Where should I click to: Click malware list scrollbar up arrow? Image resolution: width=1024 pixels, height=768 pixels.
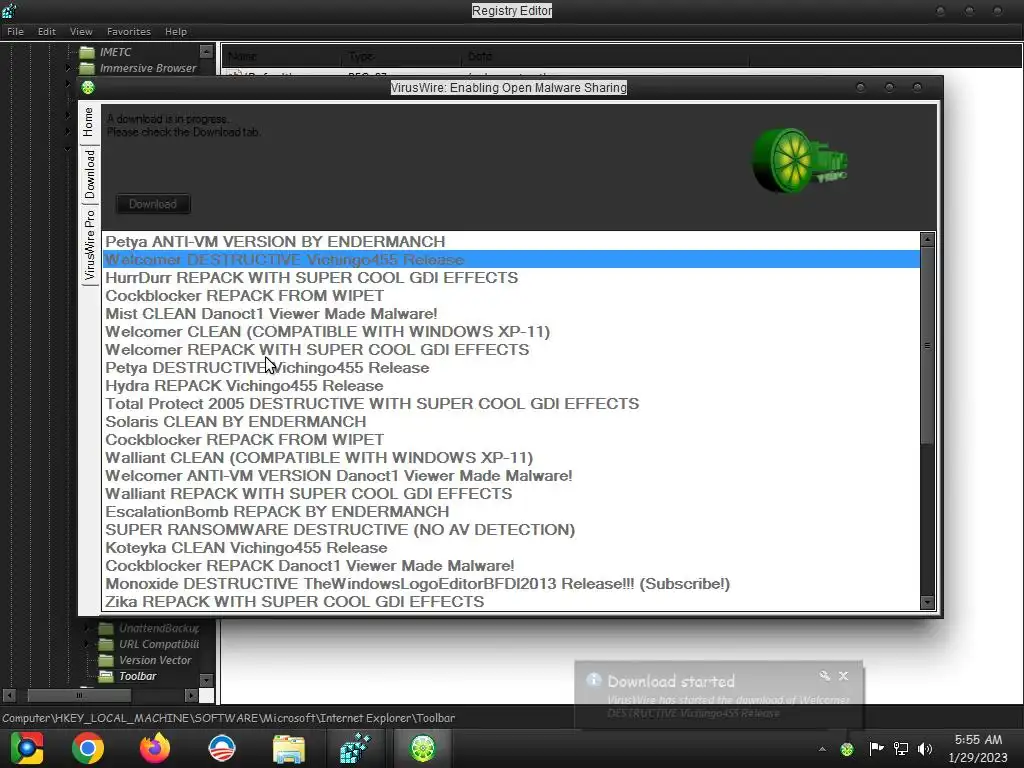(x=927, y=240)
